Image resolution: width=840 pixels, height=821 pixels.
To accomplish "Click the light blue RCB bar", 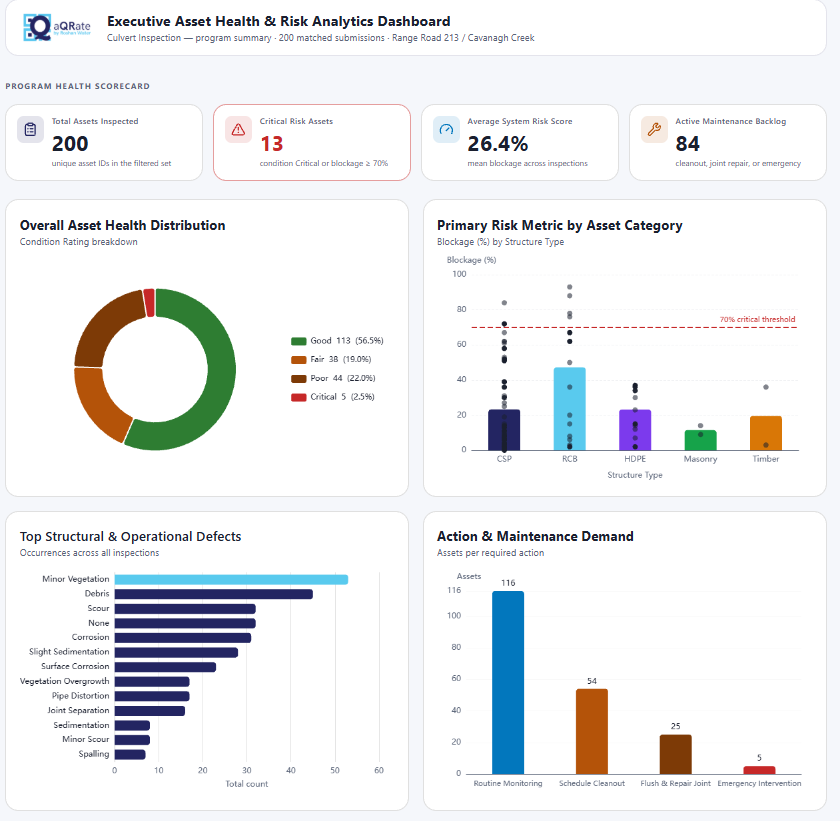I will click(569, 409).
